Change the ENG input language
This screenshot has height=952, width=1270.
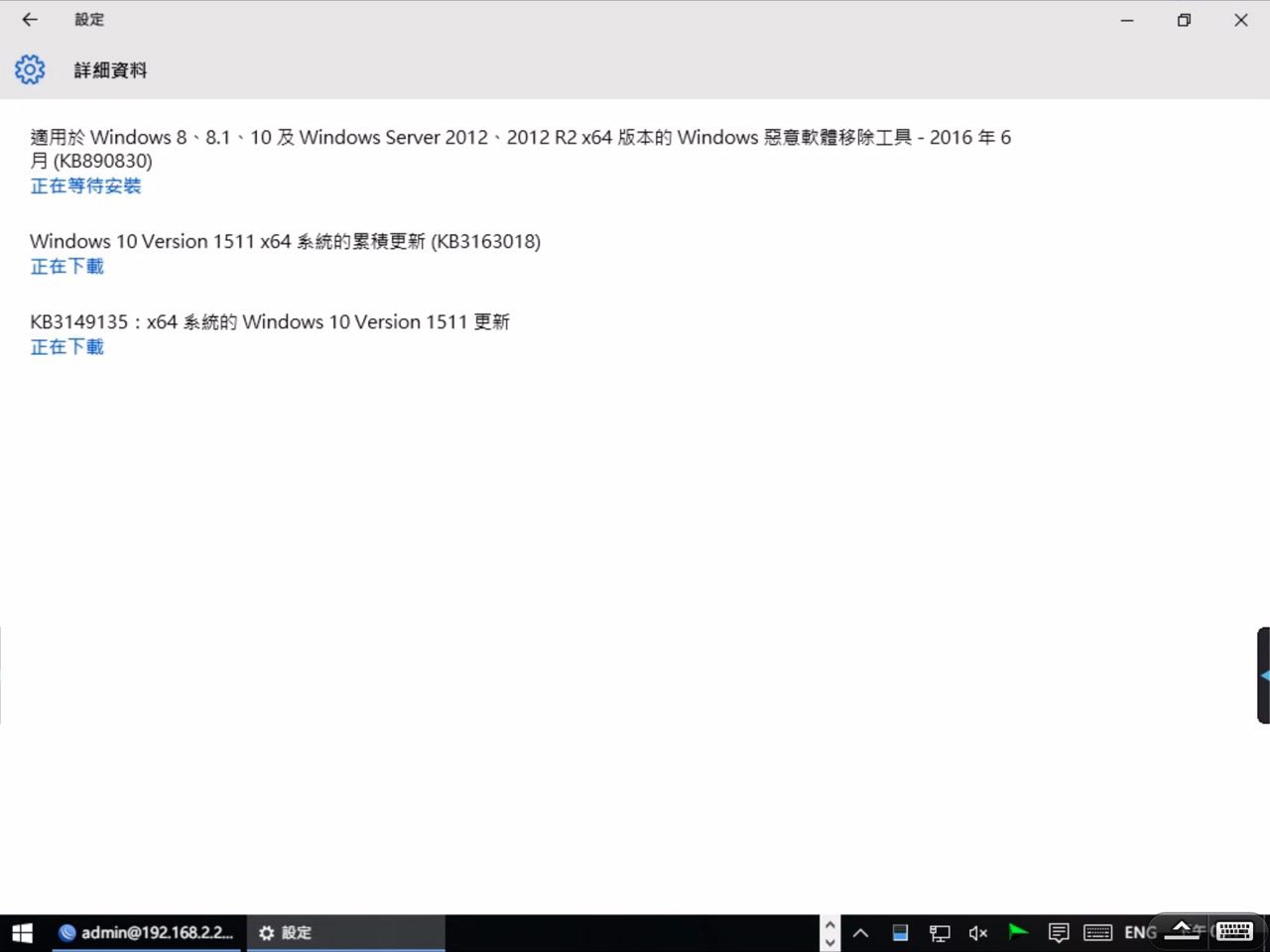[1140, 932]
